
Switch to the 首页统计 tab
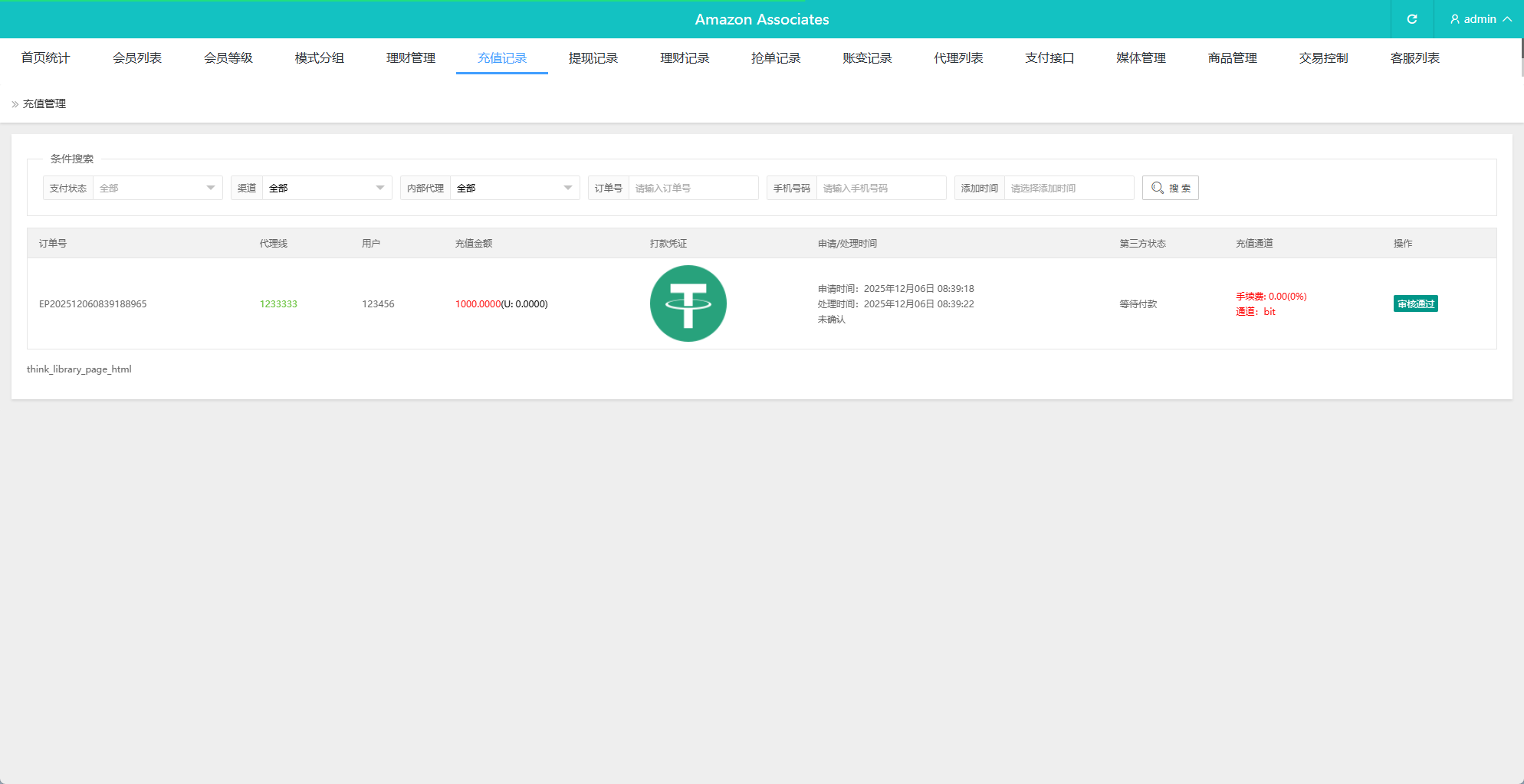click(x=45, y=58)
